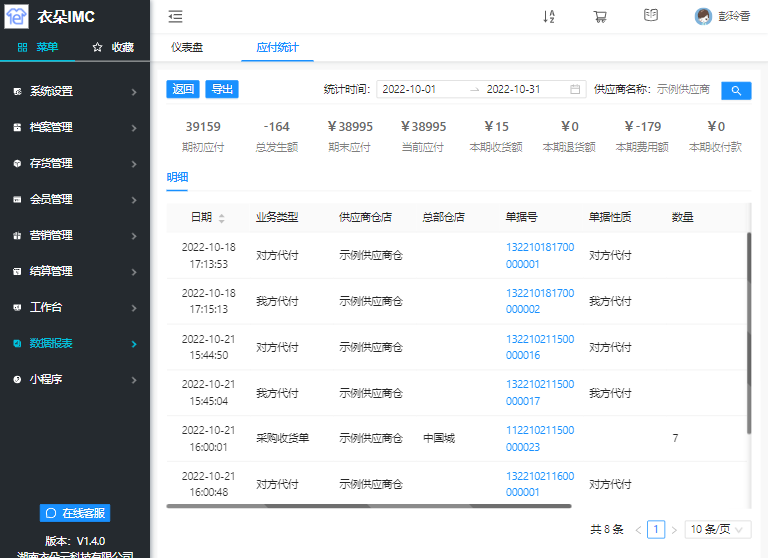Click the 小程序 sidebar icon
Screen dimensions: 768x558
pyautogui.click(x=17, y=379)
